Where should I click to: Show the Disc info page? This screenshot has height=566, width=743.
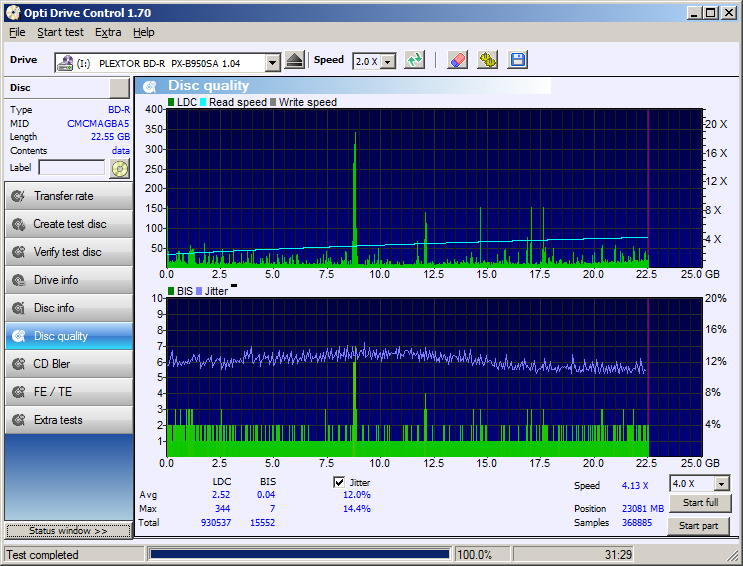(x=69, y=308)
